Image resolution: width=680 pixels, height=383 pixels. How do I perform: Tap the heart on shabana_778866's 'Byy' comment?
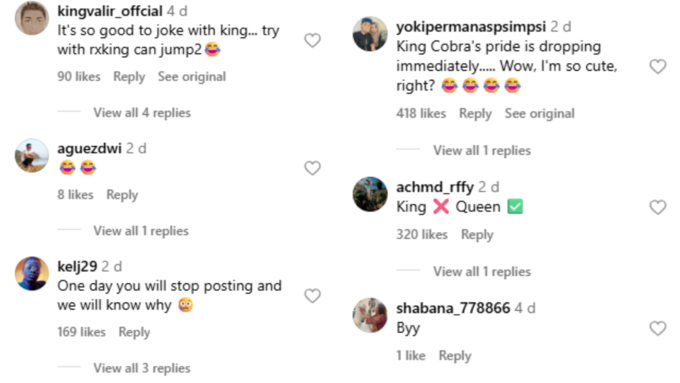click(x=658, y=328)
